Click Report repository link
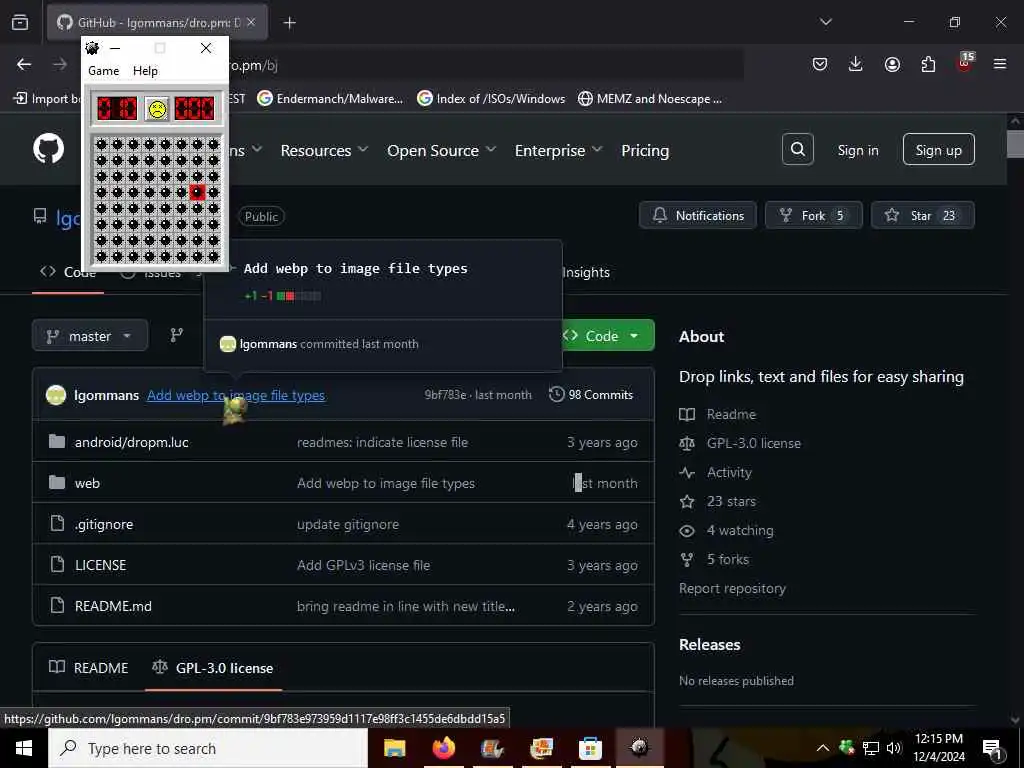The width and height of the screenshot is (1024, 768). (x=732, y=588)
